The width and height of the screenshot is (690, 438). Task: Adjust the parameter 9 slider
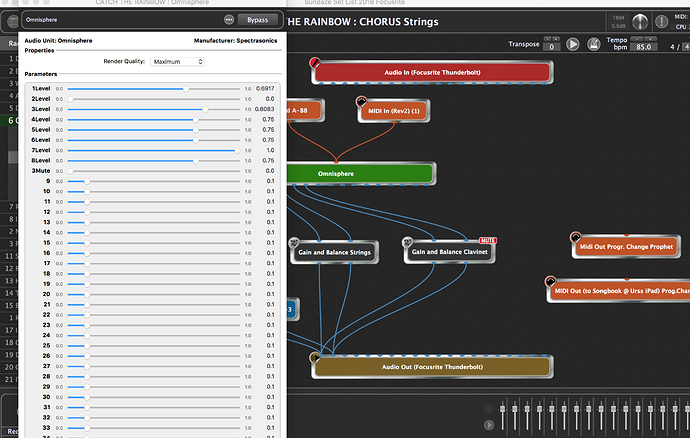(x=154, y=181)
